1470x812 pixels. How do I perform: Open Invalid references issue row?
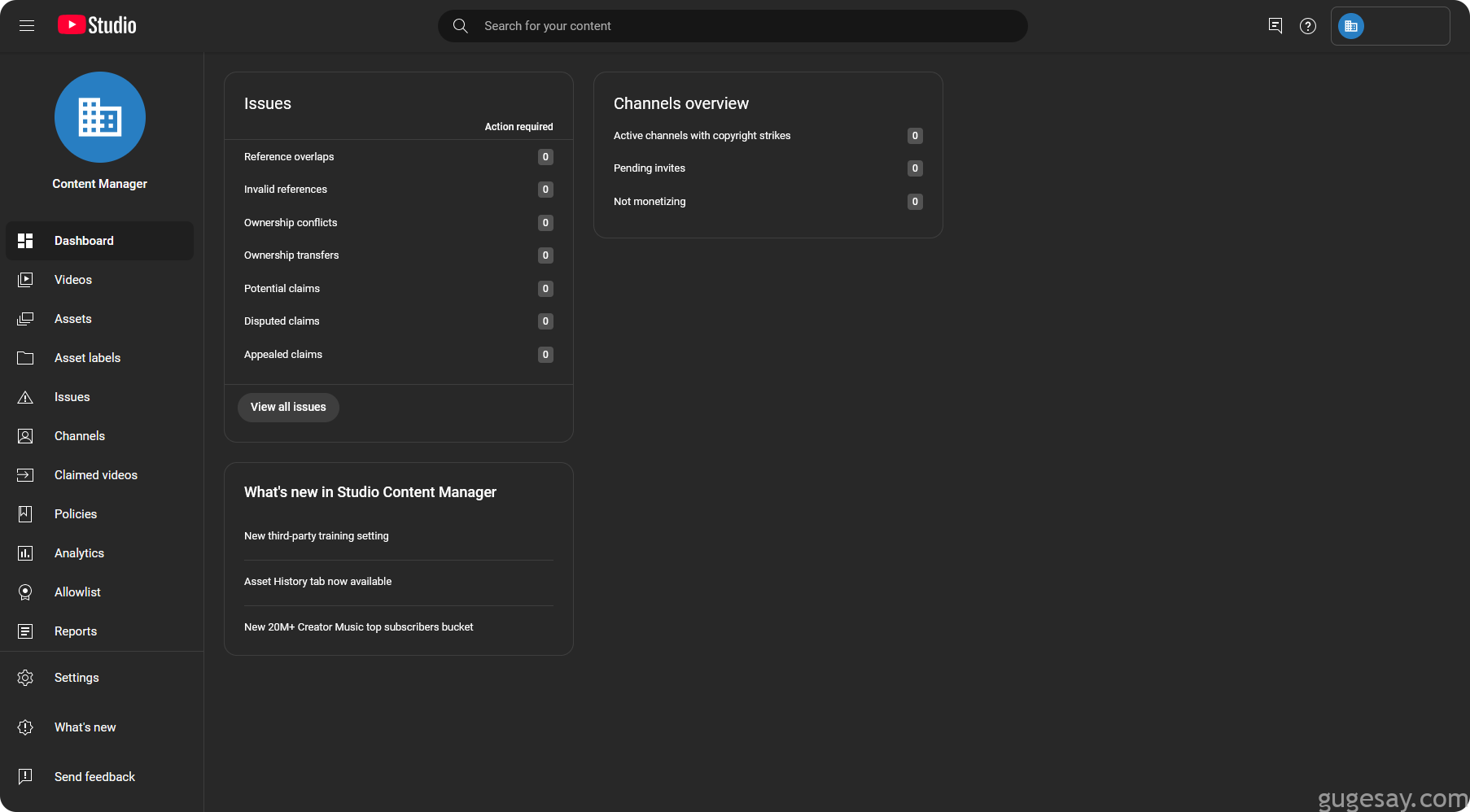click(x=399, y=190)
